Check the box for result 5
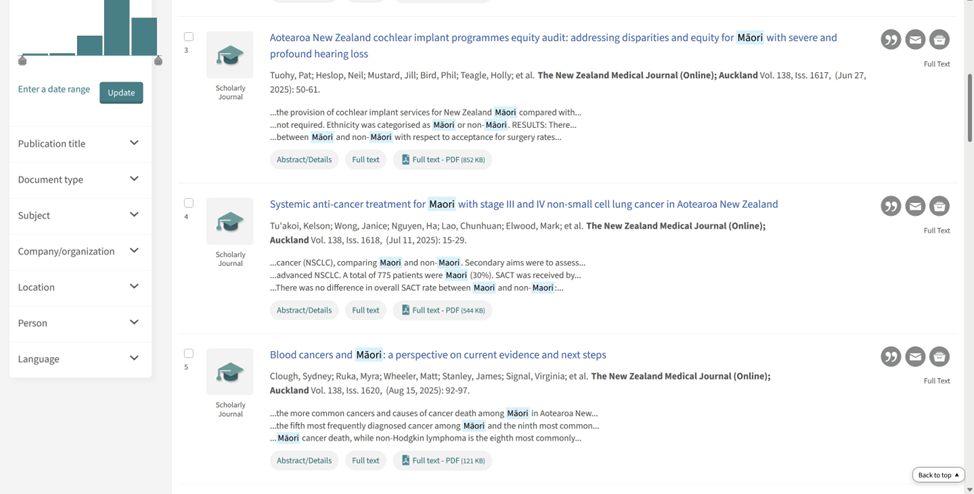 pos(188,354)
